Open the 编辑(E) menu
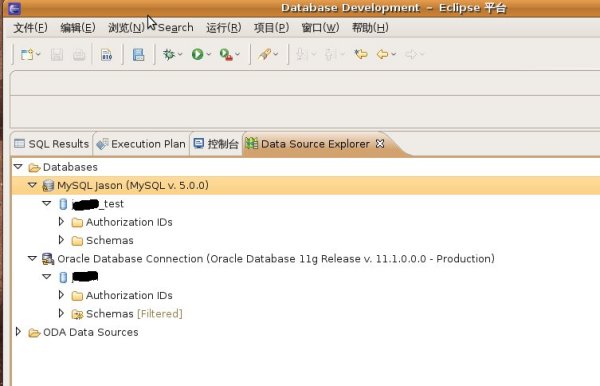The image size is (600, 386). point(78,28)
